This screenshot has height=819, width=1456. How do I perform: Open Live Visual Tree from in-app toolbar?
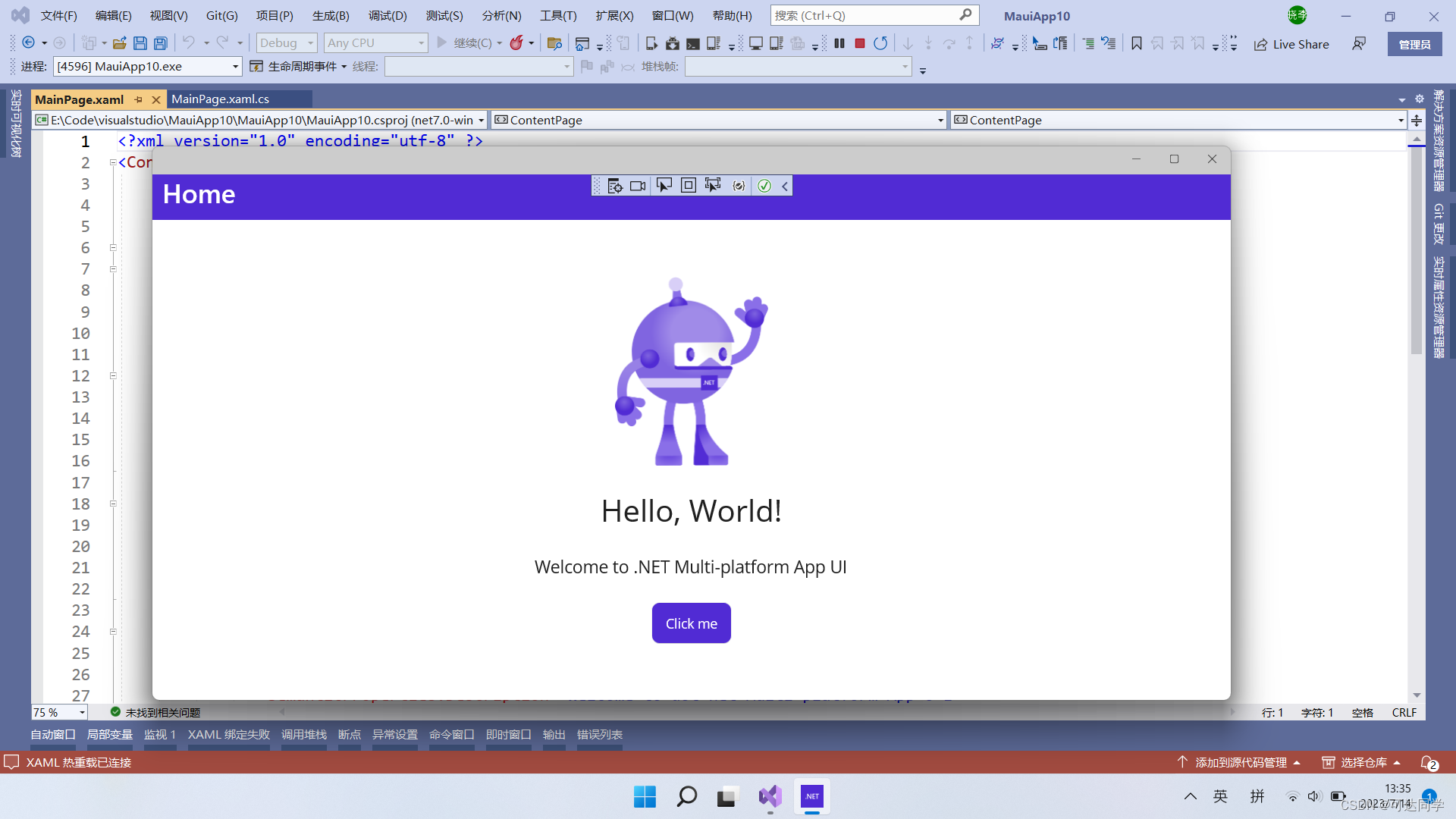pos(615,186)
